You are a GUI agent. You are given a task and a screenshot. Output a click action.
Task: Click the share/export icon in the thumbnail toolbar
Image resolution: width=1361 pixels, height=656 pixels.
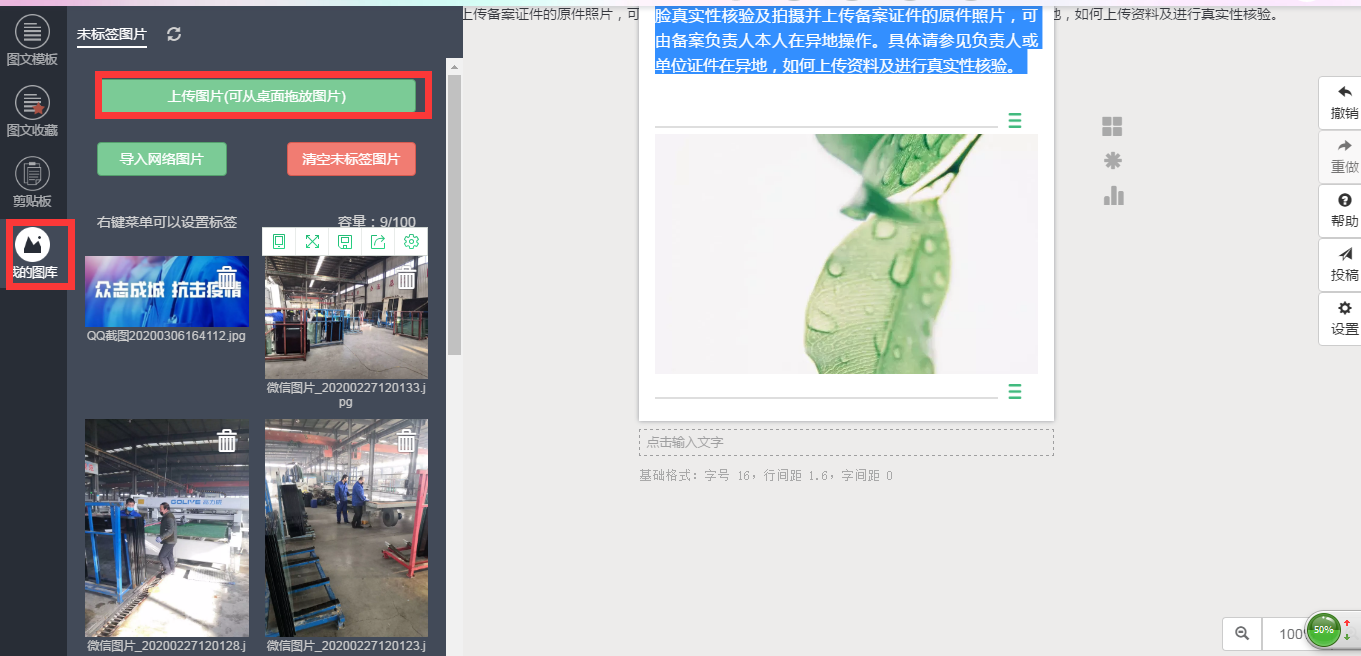click(x=378, y=241)
